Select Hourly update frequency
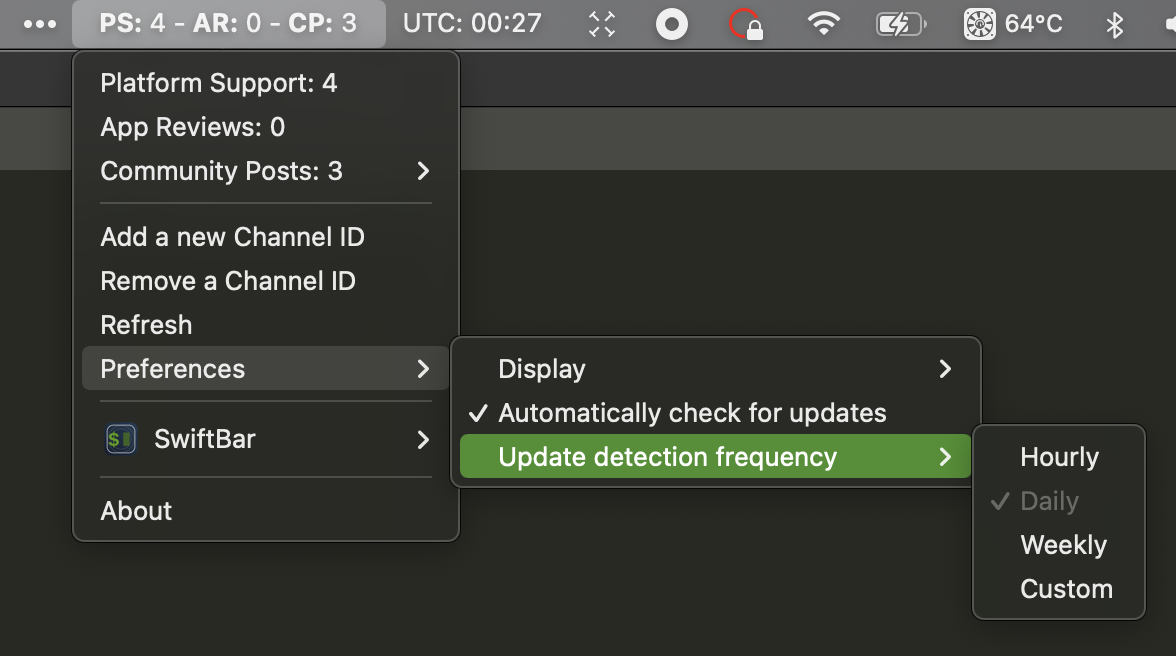 pyautogui.click(x=1059, y=456)
